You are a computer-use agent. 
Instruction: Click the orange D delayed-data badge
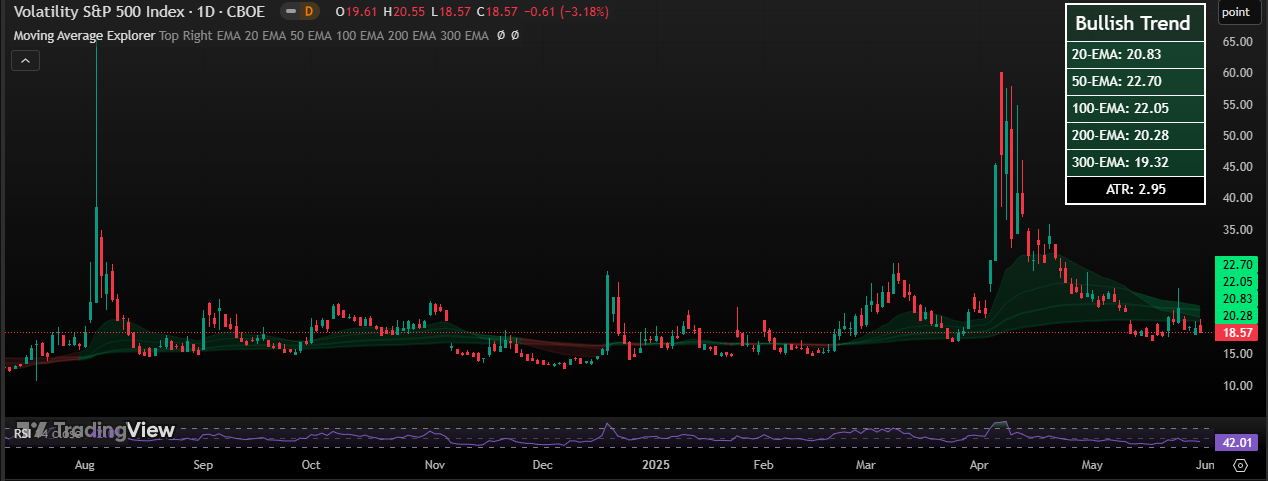coord(309,12)
